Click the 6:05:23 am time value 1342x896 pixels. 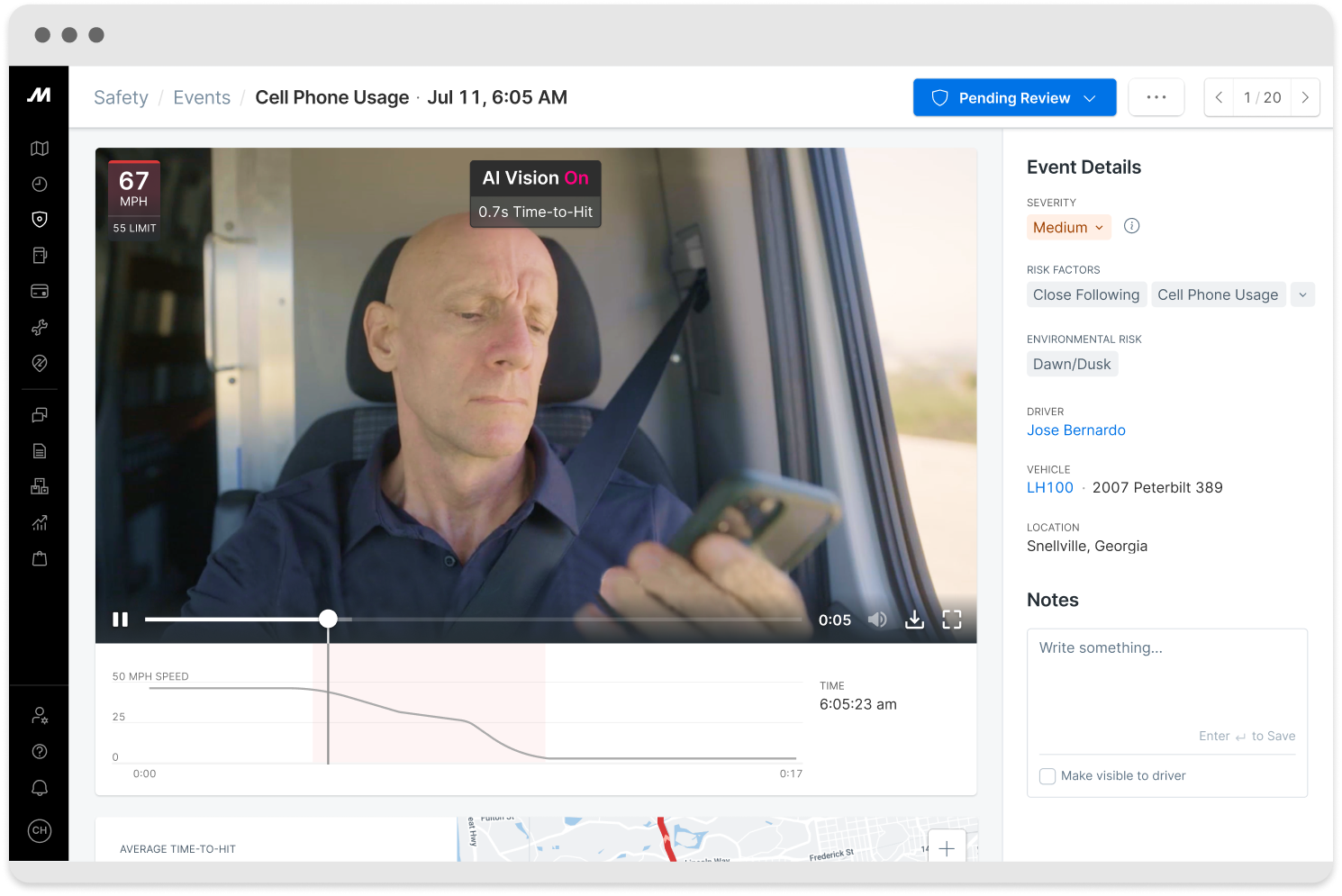858,704
